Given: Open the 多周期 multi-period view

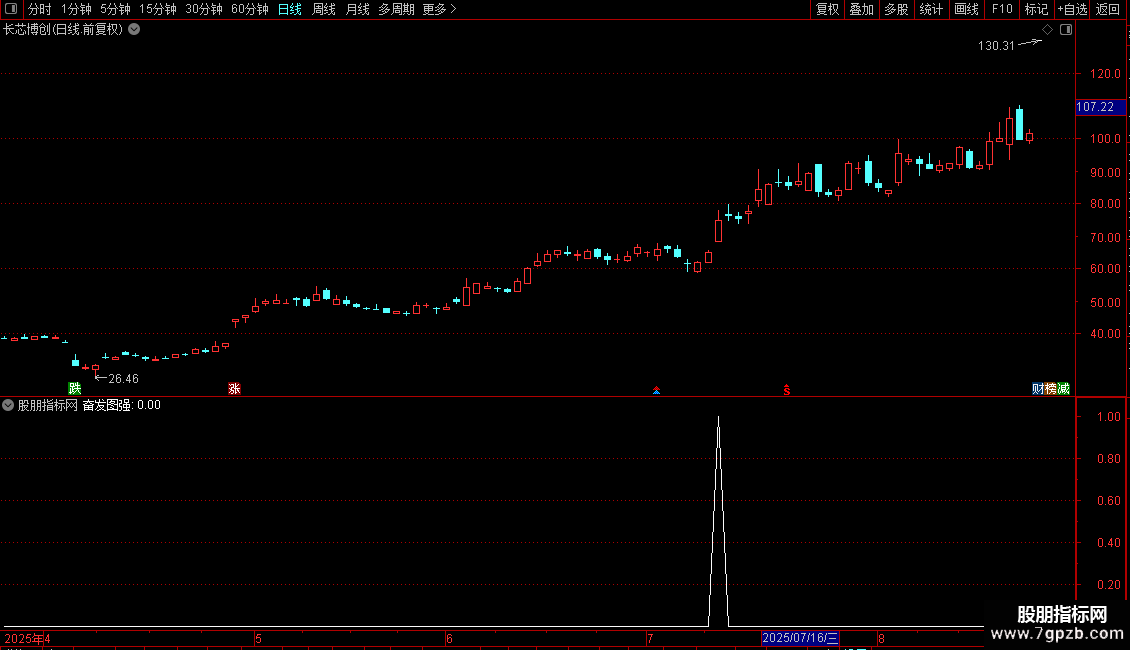Looking at the screenshot, I should click(396, 9).
